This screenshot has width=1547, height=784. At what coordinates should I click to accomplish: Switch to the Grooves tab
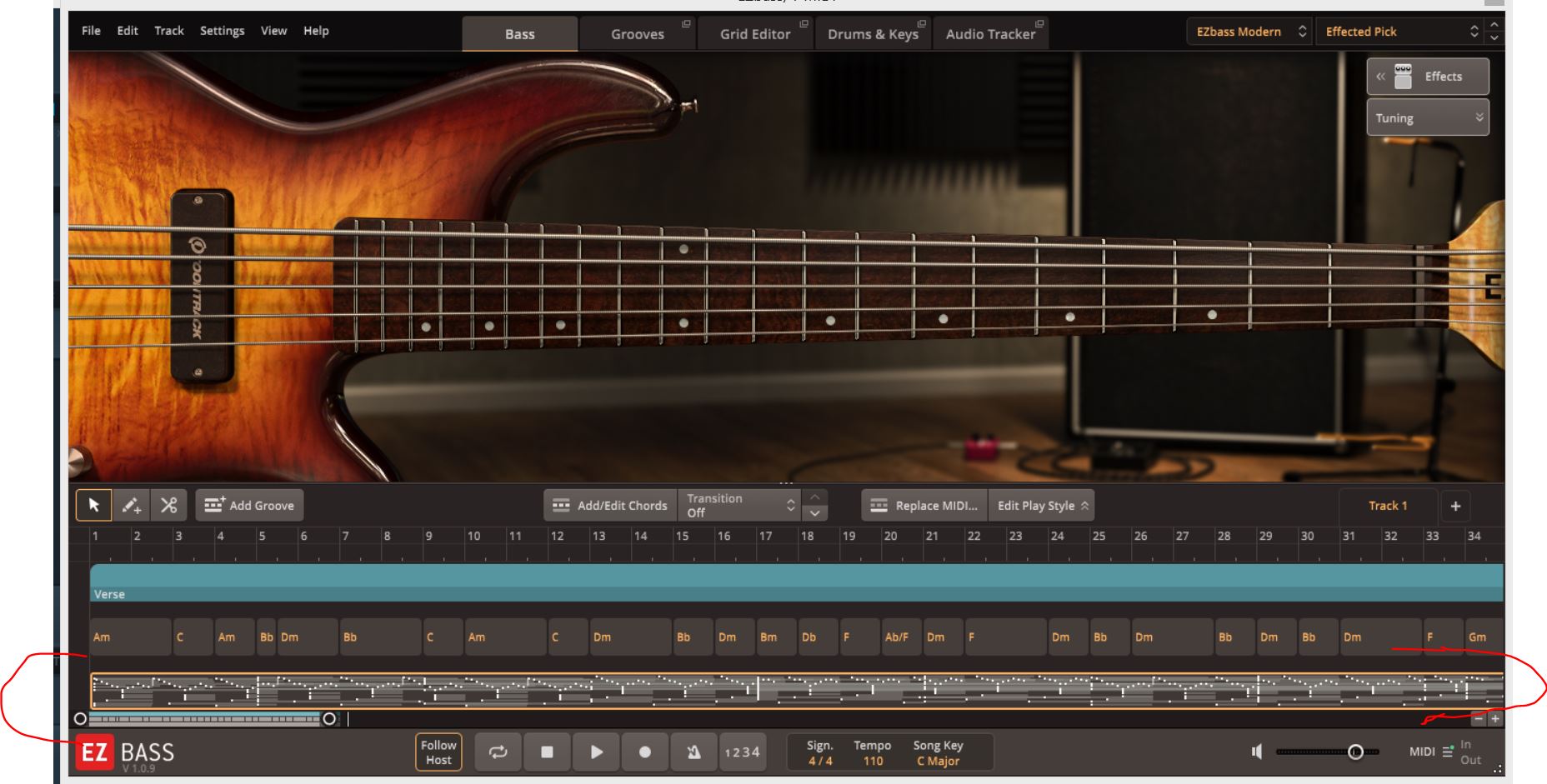pos(638,34)
